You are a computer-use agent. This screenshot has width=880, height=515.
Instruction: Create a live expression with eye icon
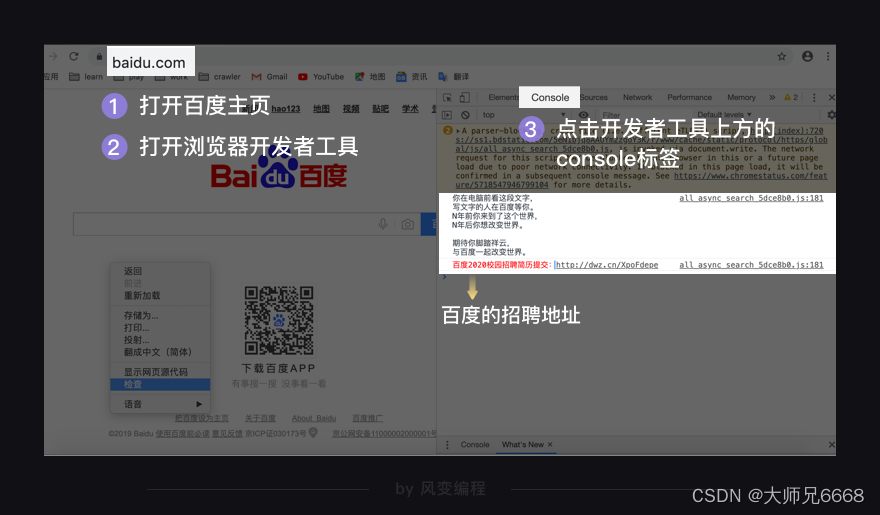[x=584, y=115]
